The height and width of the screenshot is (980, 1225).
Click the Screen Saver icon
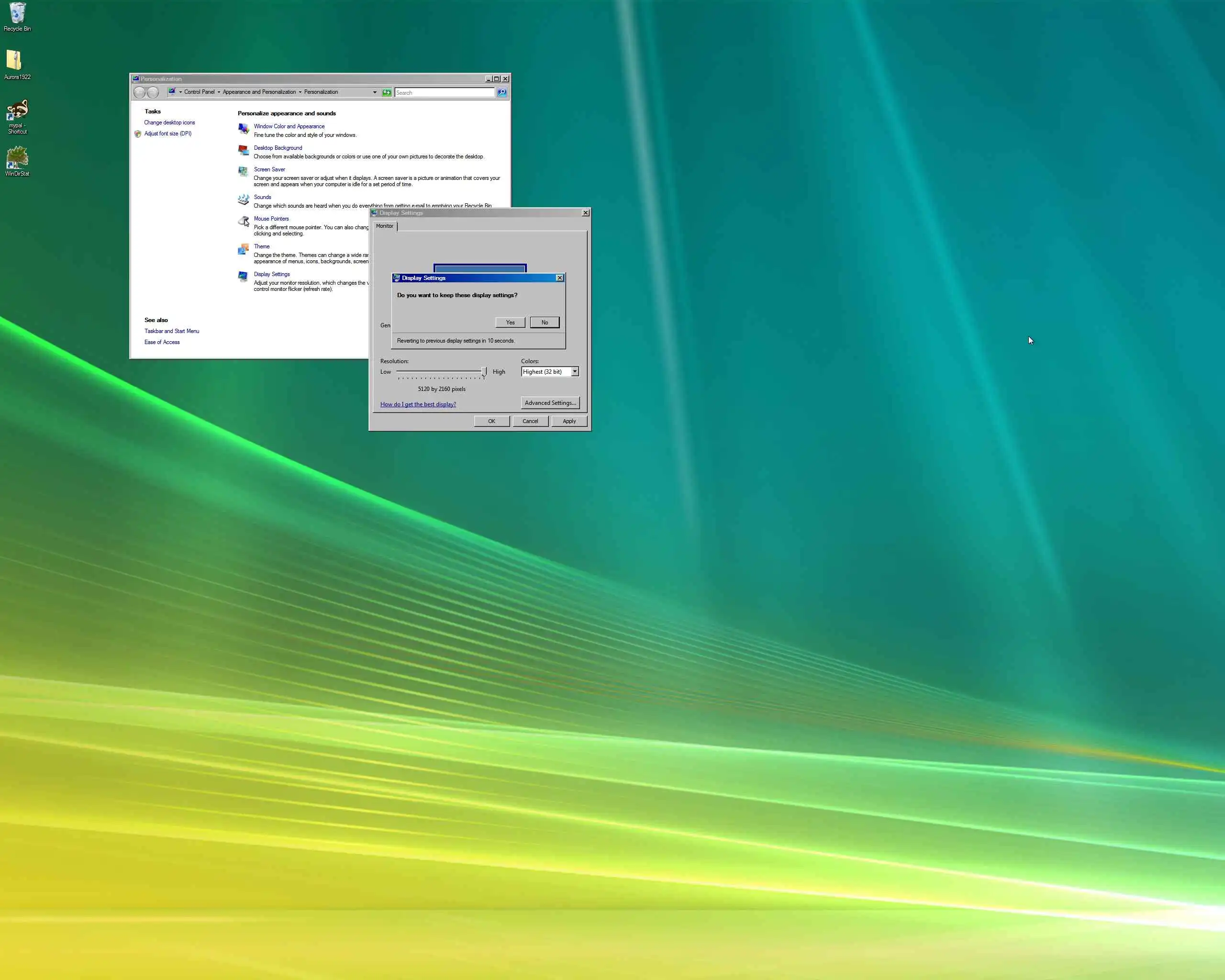243,172
